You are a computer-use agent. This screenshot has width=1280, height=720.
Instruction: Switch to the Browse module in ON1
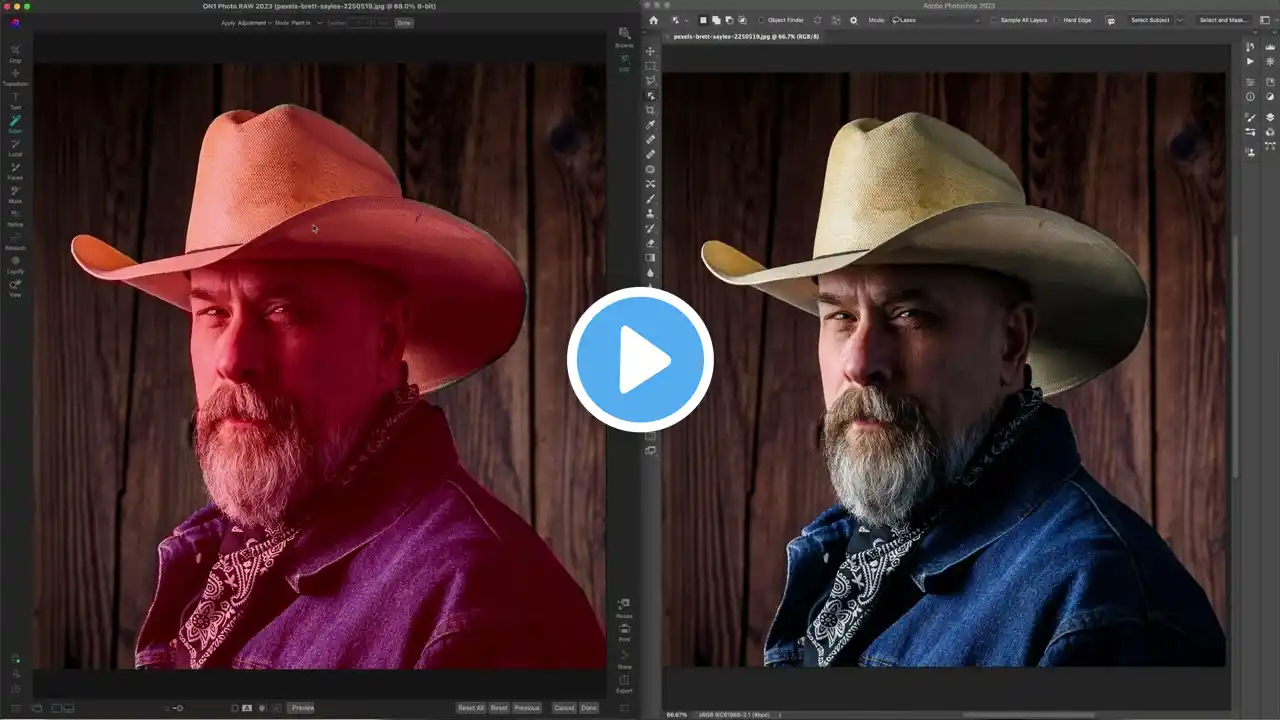coord(624,39)
